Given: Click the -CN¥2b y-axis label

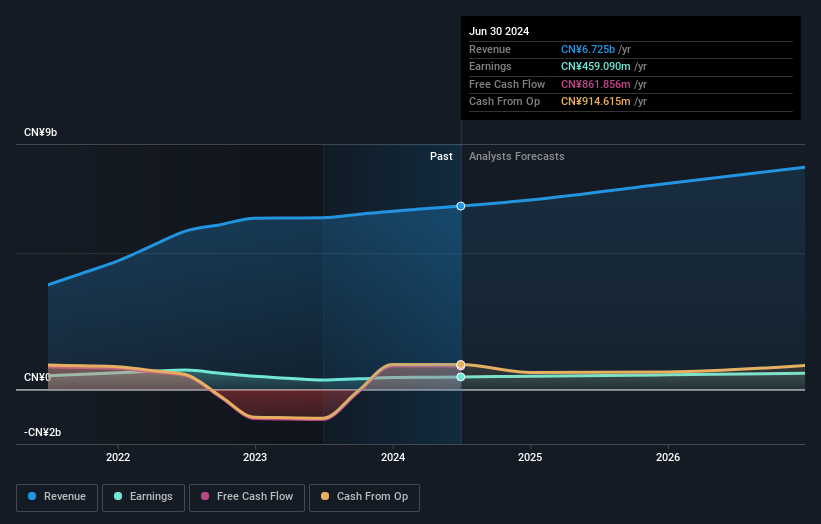Looking at the screenshot, I should pyautogui.click(x=42, y=432).
